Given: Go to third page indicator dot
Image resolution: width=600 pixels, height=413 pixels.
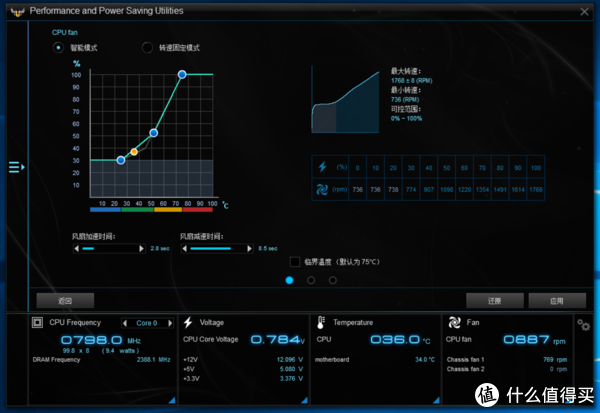Looking at the screenshot, I should (333, 280).
